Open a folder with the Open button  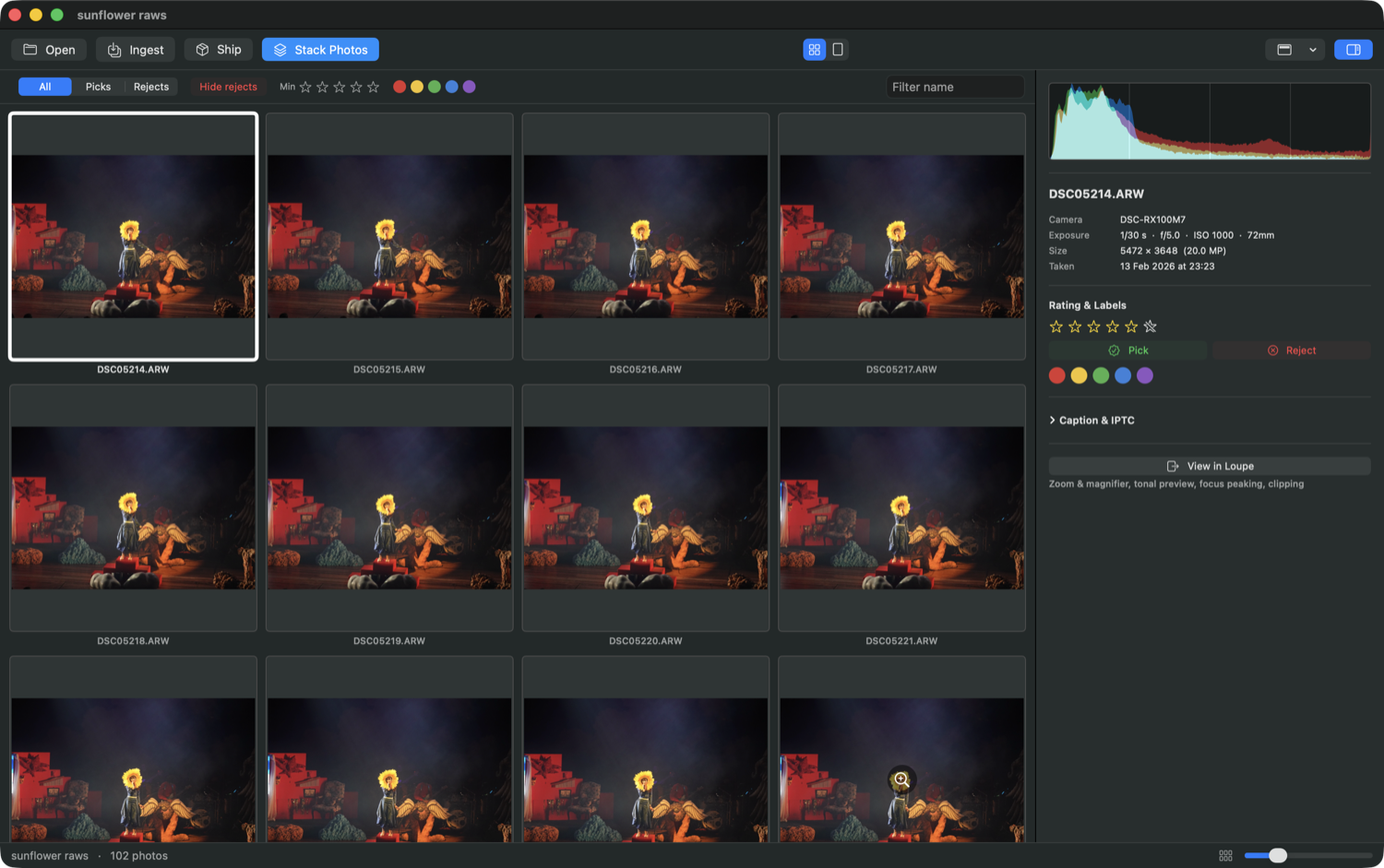pyautogui.click(x=49, y=50)
